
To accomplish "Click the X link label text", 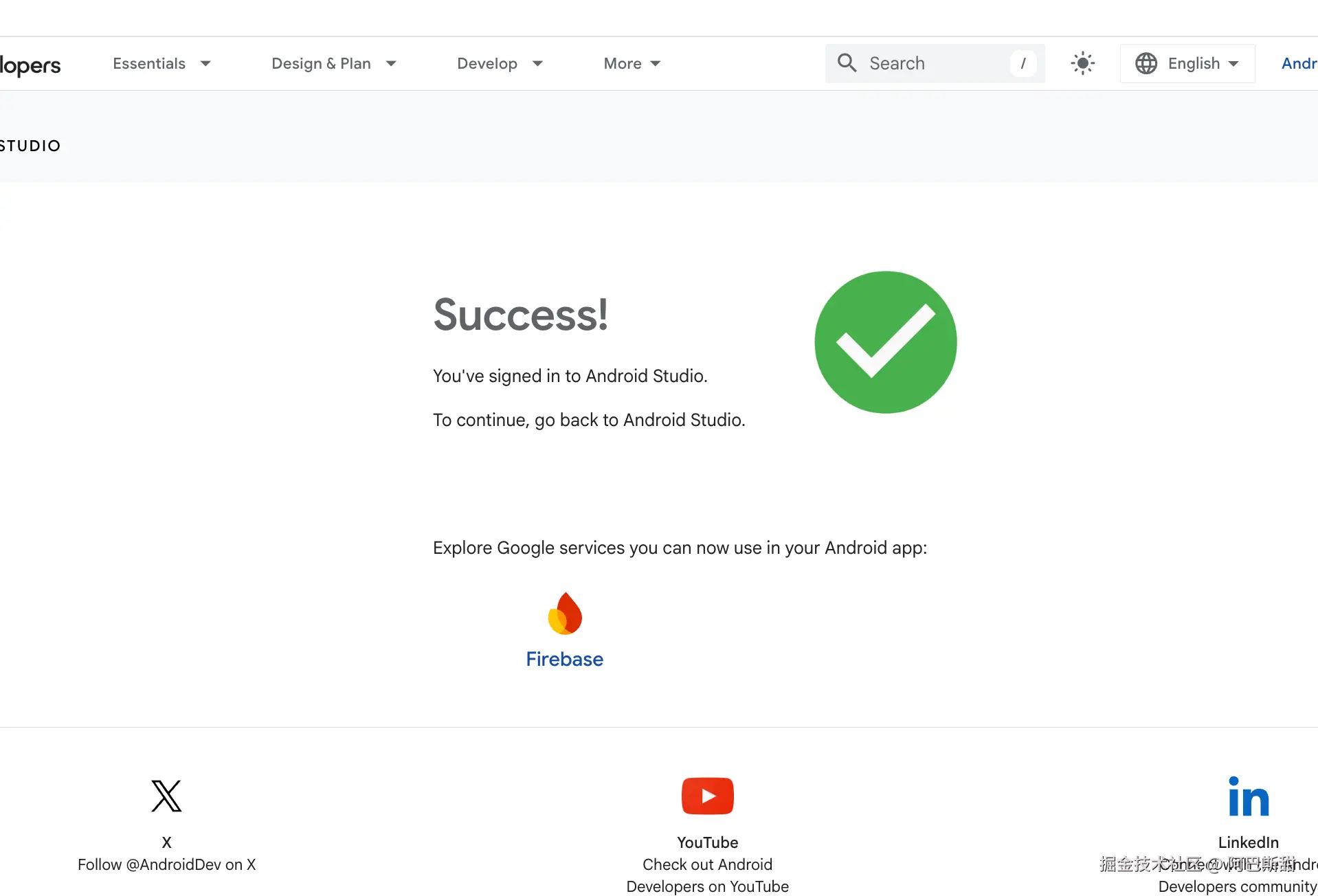I will point(166,842).
